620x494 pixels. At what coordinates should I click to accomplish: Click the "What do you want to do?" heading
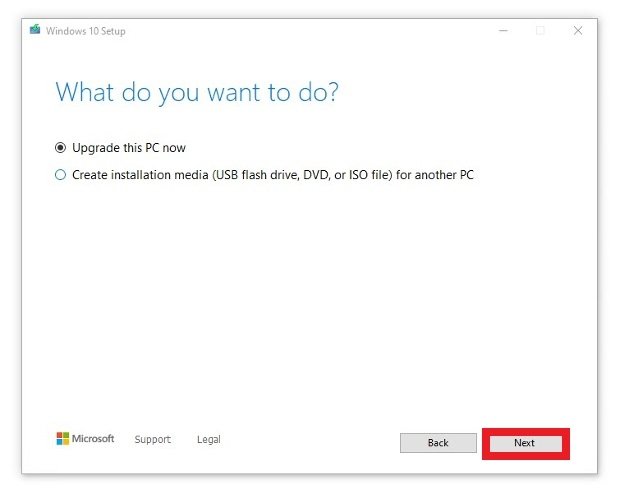pos(197,93)
